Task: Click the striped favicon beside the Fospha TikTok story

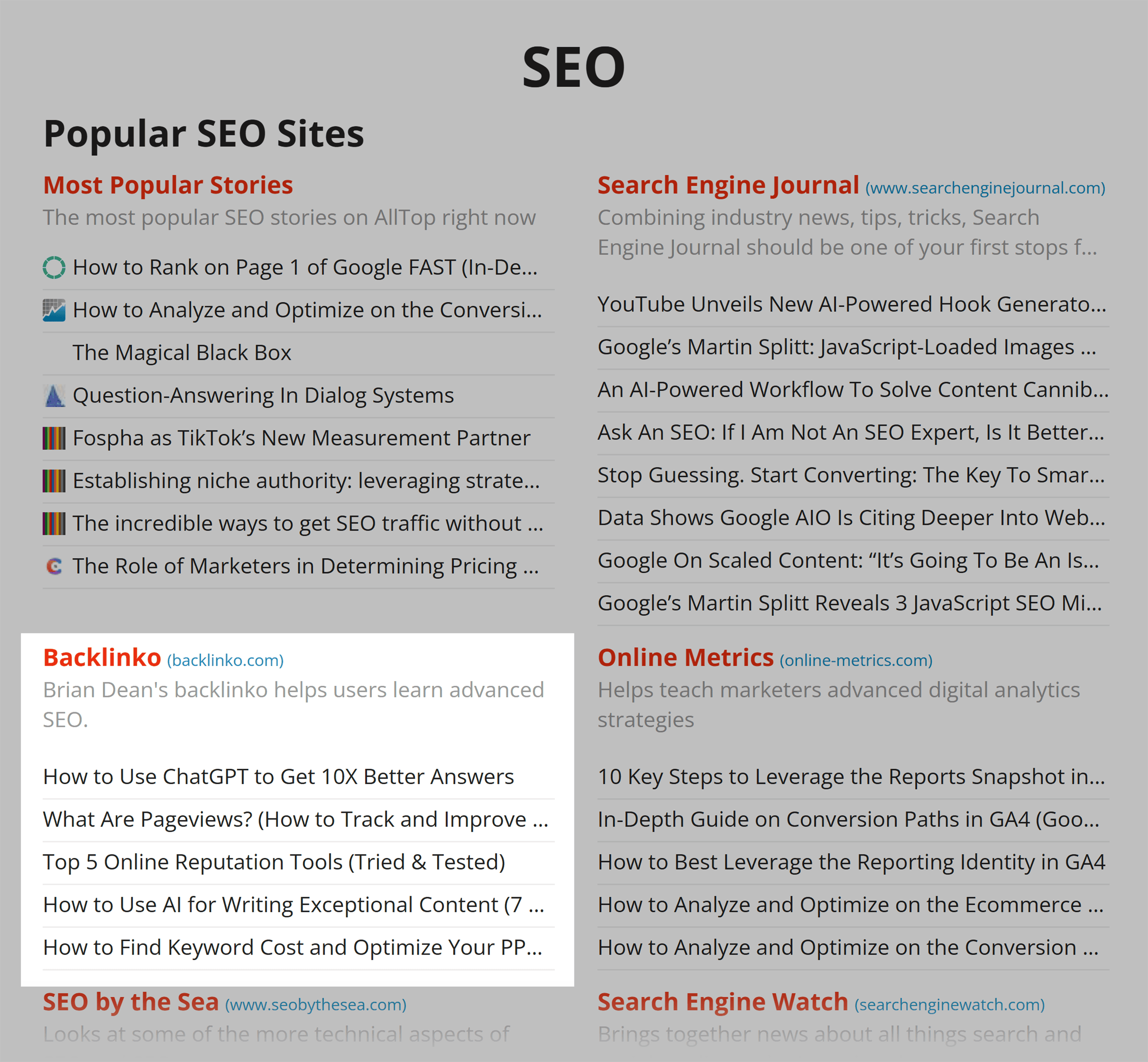Action: coord(54,439)
